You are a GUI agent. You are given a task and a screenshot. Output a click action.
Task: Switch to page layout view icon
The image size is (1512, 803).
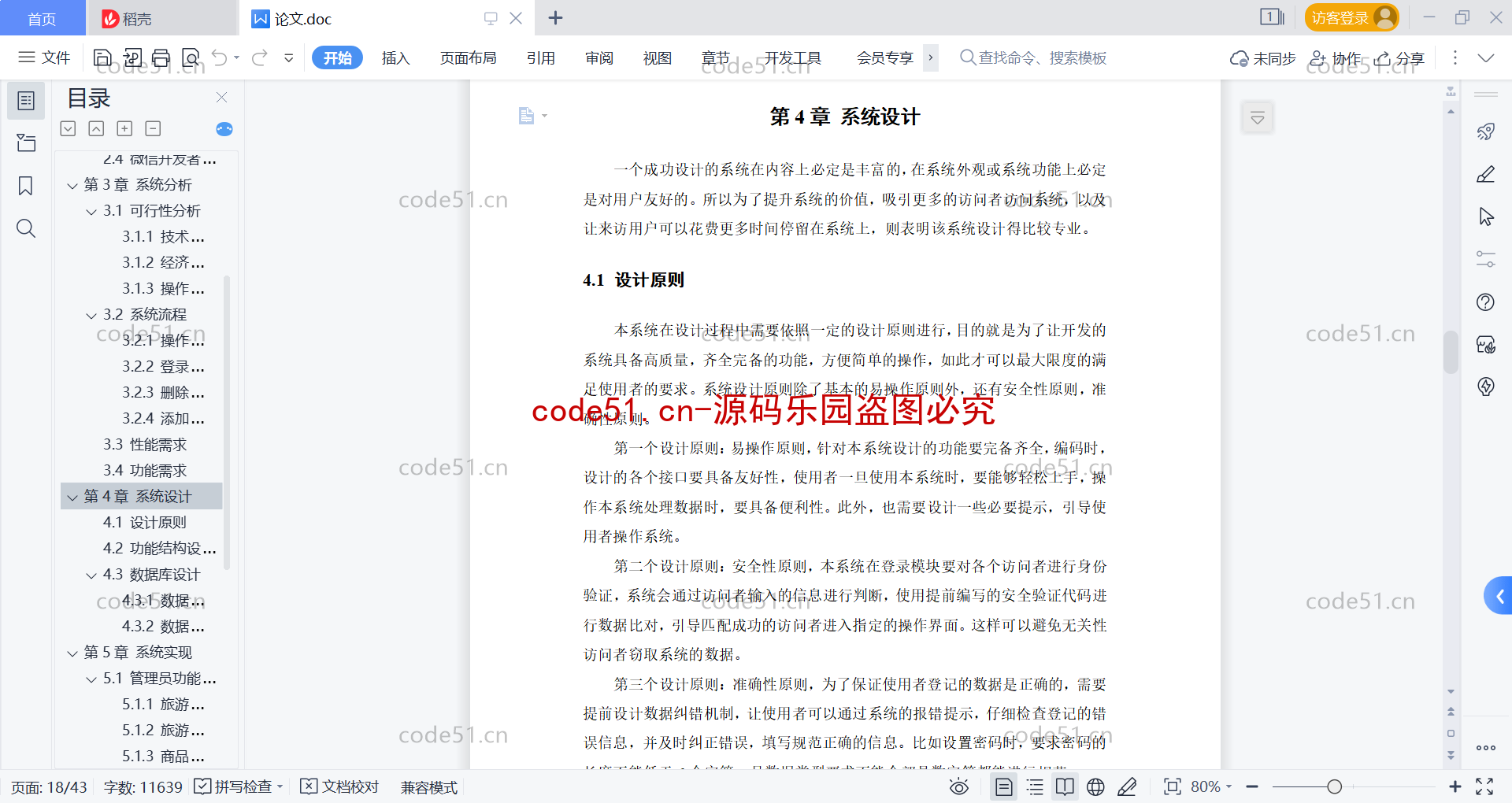click(x=1004, y=786)
